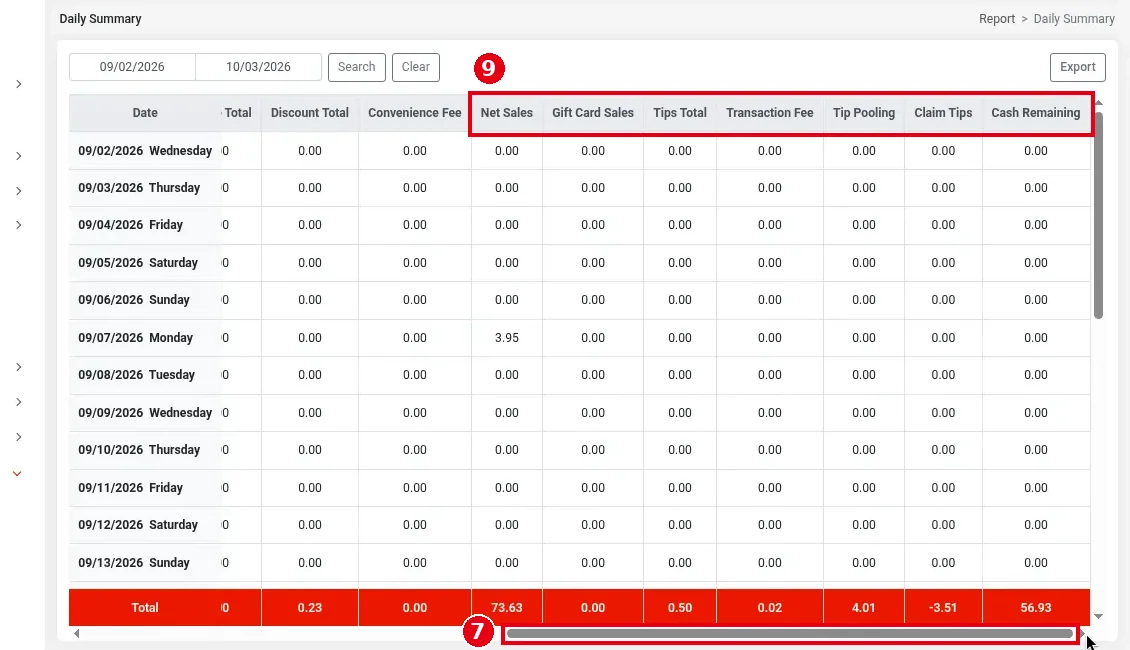Edit the start date 09/02/2026 field
This screenshot has height=650, width=1130.
tap(132, 67)
